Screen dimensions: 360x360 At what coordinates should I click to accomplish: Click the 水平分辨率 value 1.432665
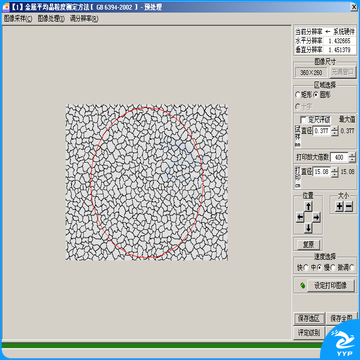pyautogui.click(x=339, y=41)
